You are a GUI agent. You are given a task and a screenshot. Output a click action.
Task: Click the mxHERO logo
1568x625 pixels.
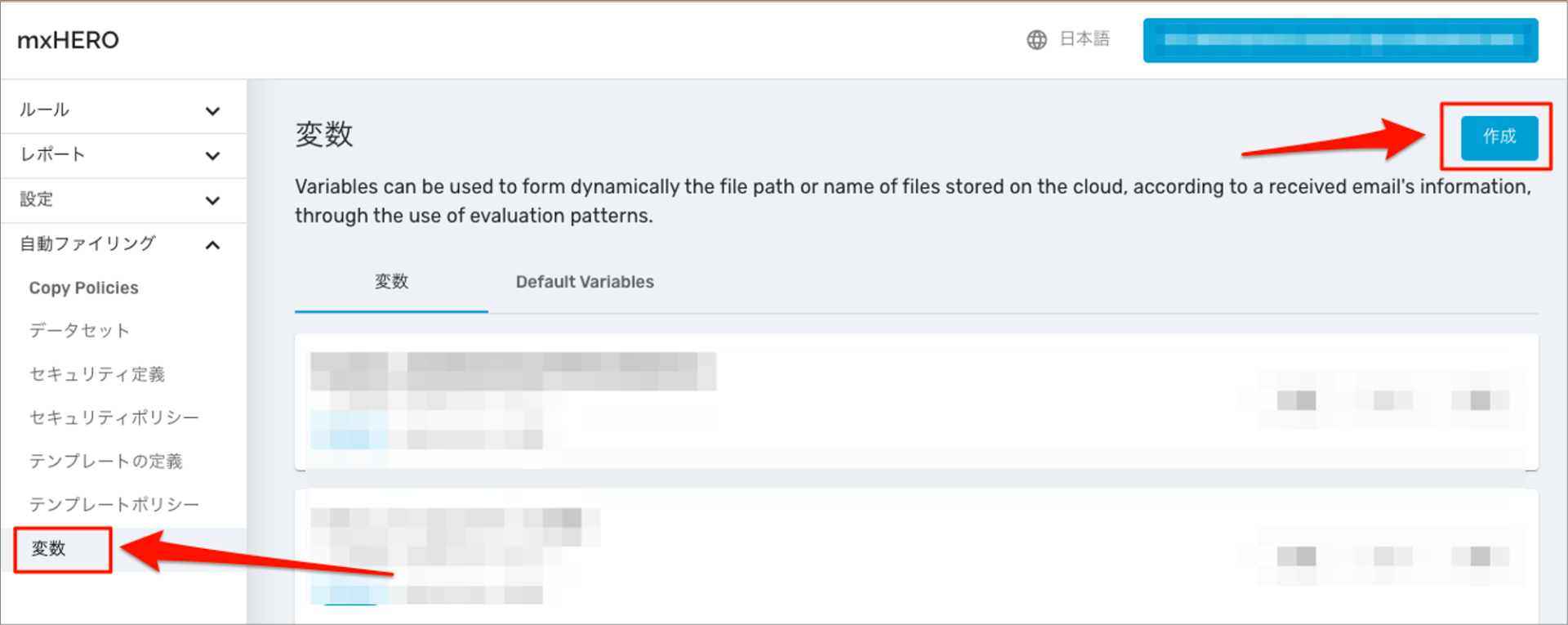pyautogui.click(x=68, y=39)
